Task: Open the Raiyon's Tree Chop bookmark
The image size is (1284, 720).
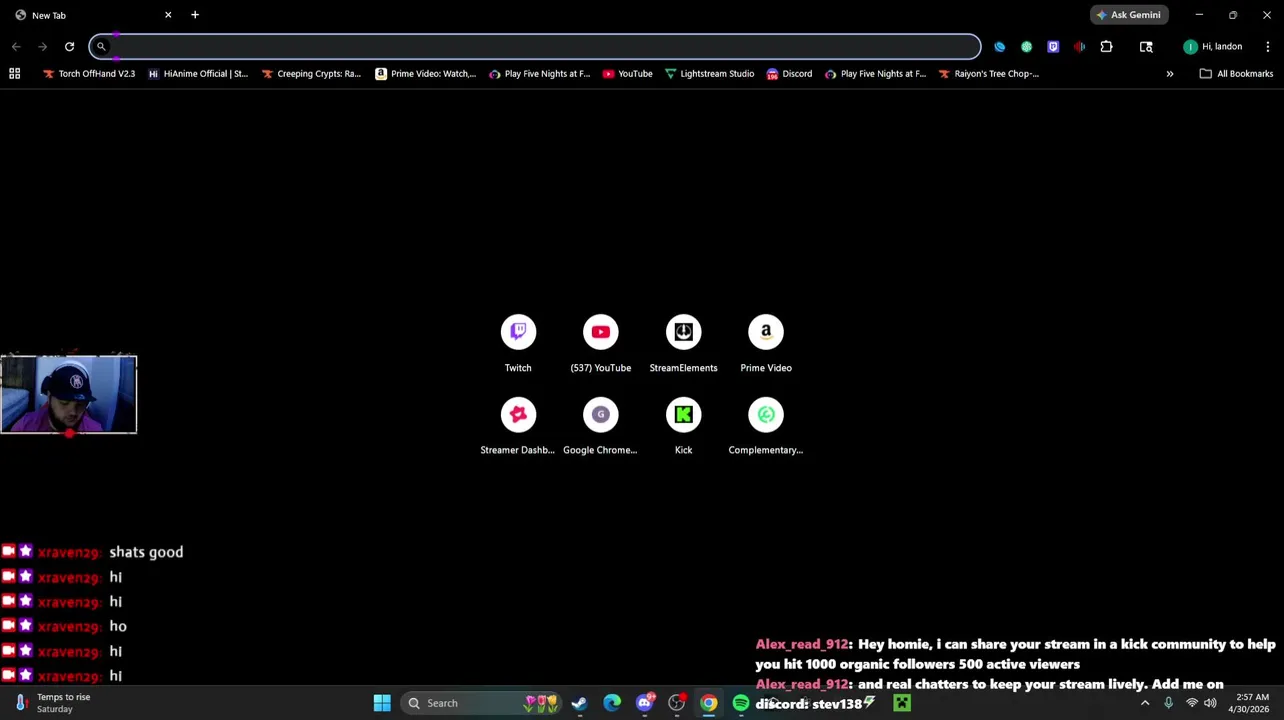Action: [x=988, y=73]
